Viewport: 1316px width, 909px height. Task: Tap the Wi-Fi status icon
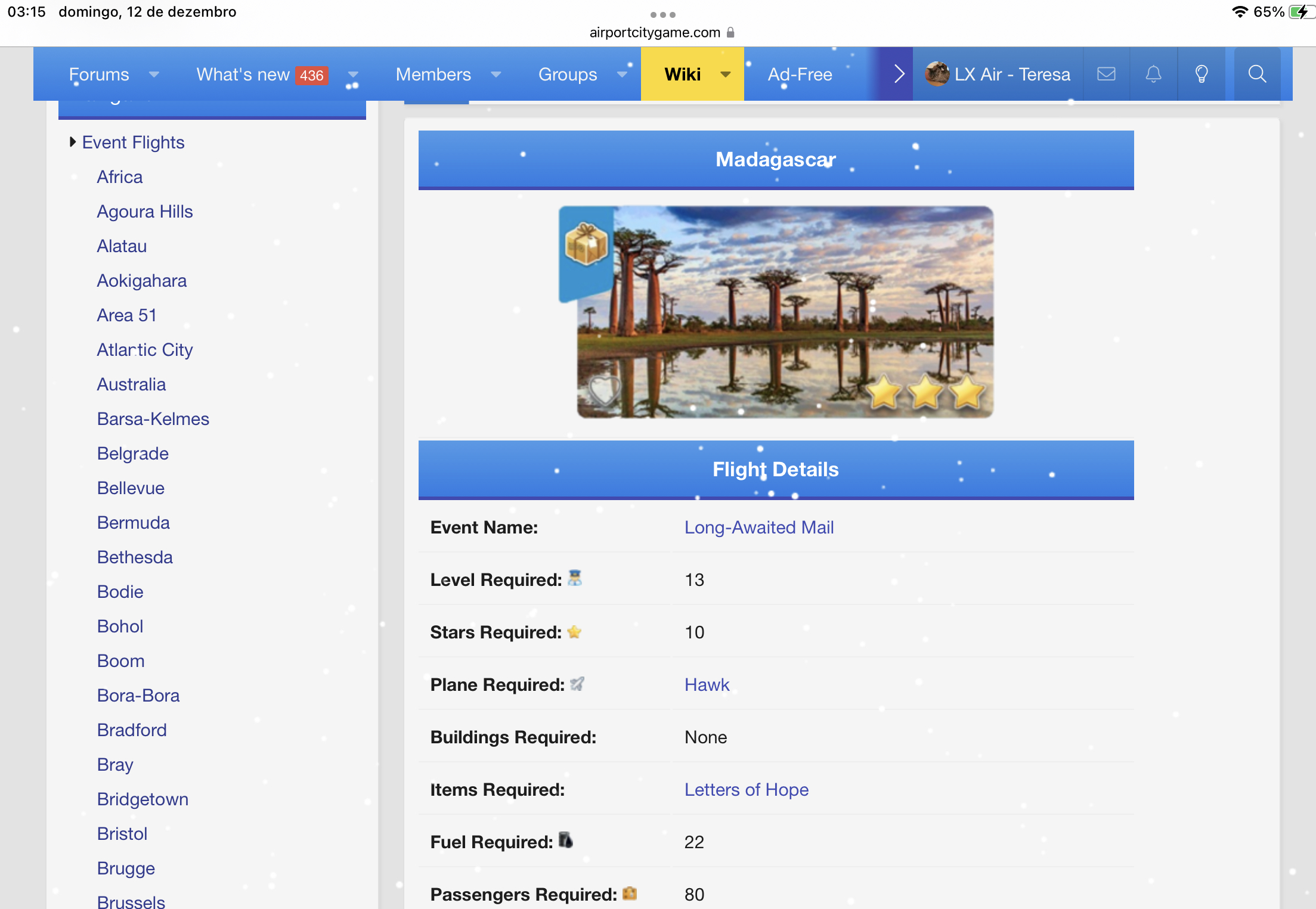[1240, 12]
